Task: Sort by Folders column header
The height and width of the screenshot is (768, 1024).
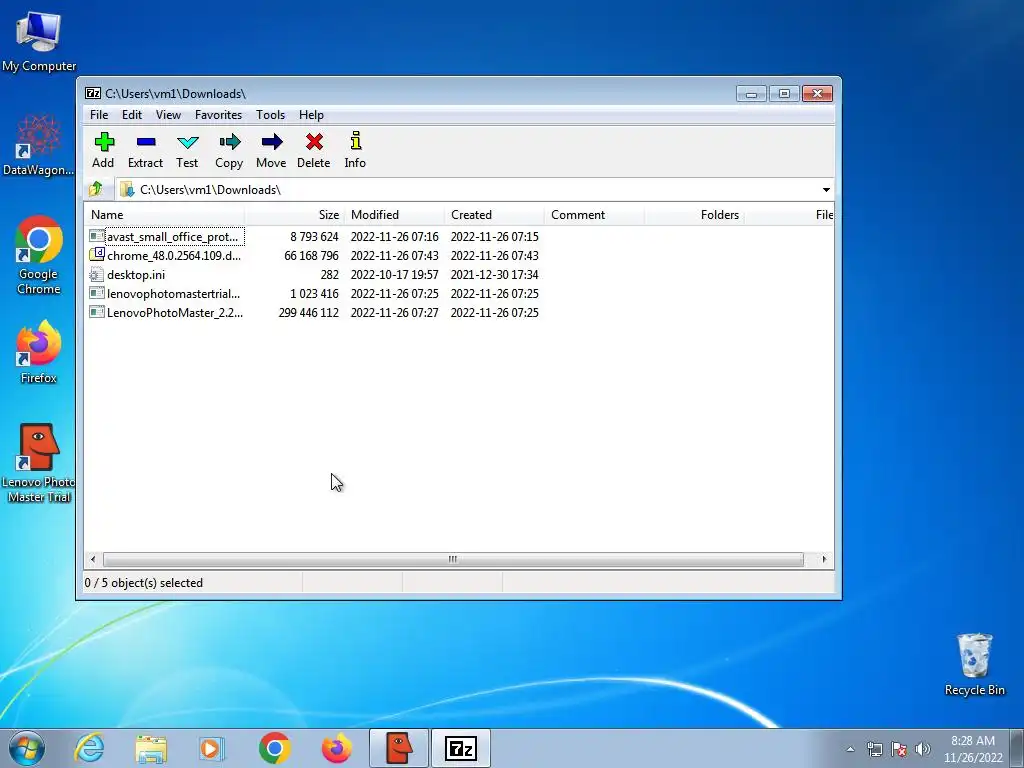Action: pyautogui.click(x=694, y=215)
